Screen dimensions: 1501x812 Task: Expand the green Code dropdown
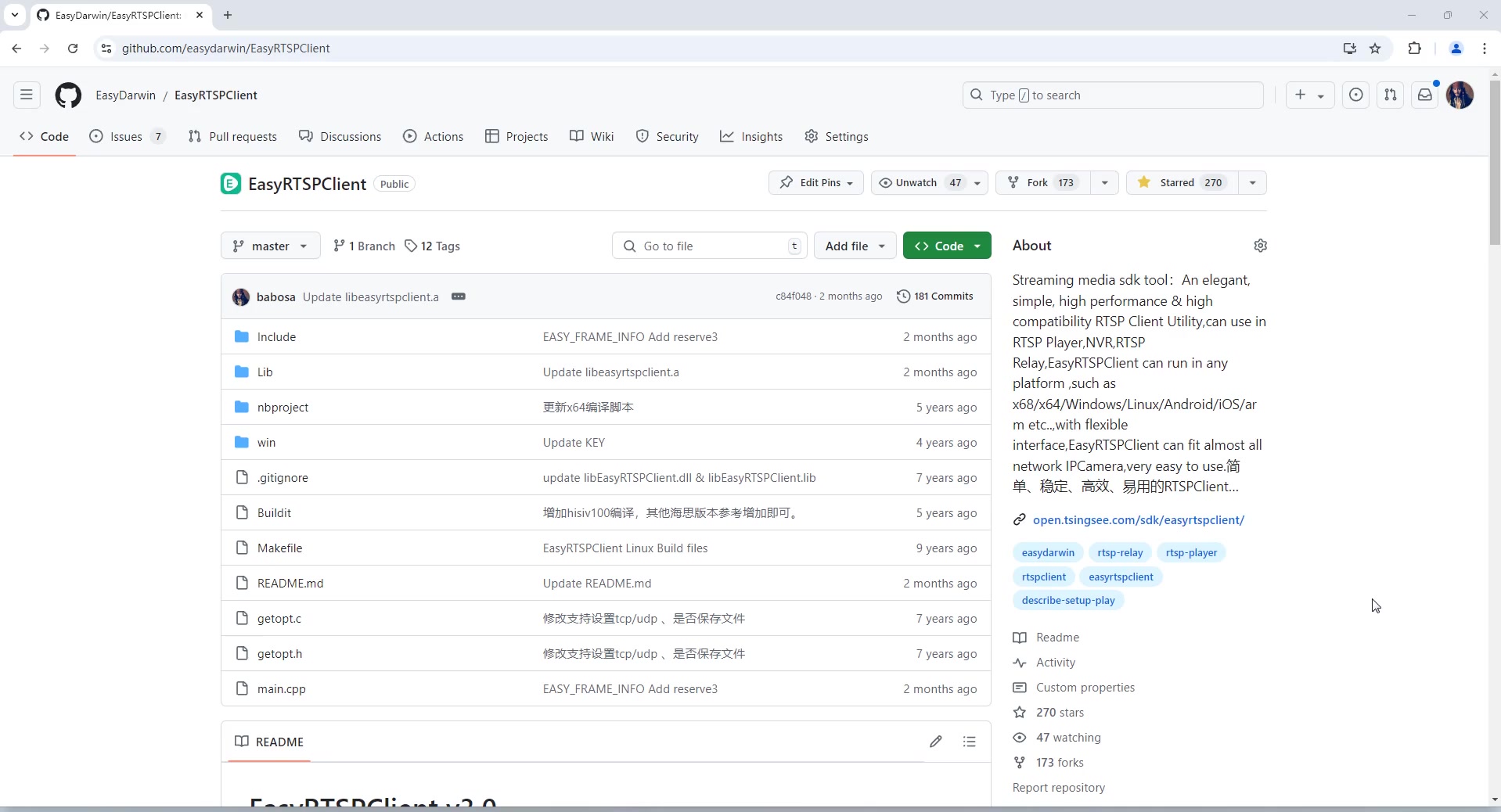click(x=947, y=246)
